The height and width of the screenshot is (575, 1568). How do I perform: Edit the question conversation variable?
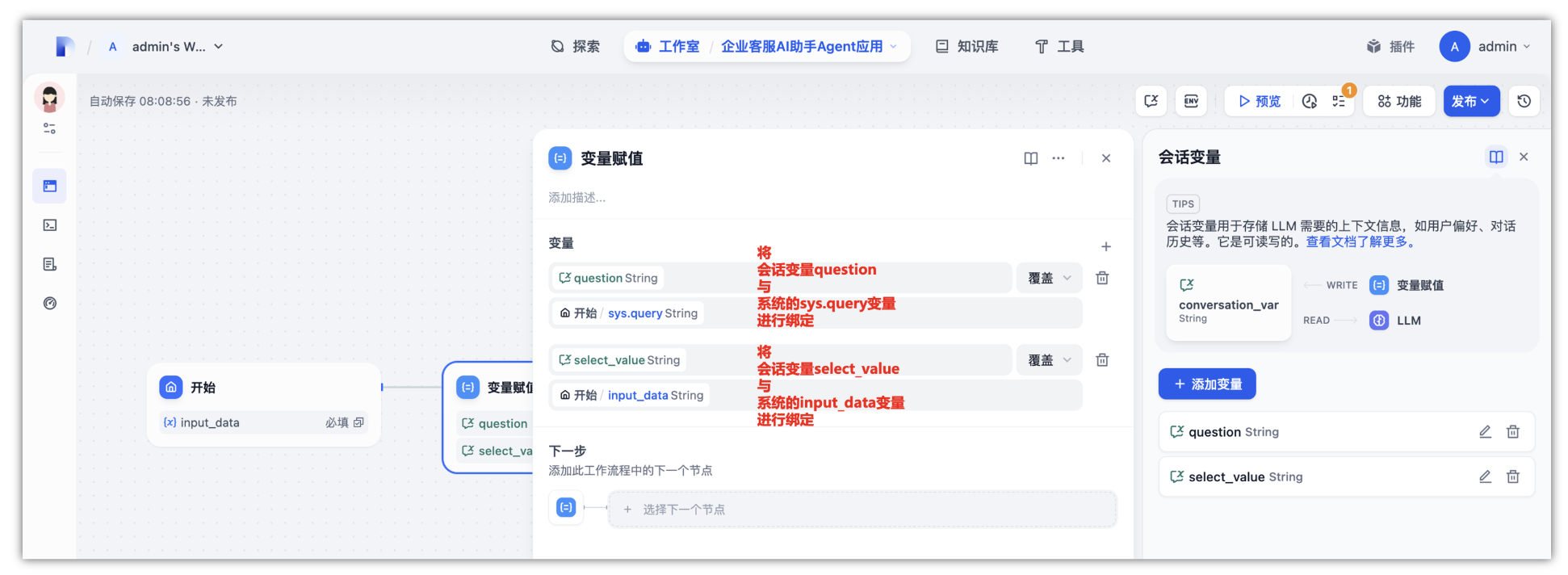(1485, 432)
